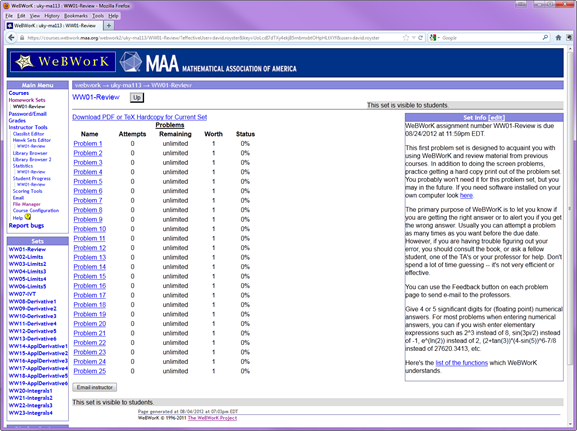Click the 'here' software link in Set Info

coord(466,195)
